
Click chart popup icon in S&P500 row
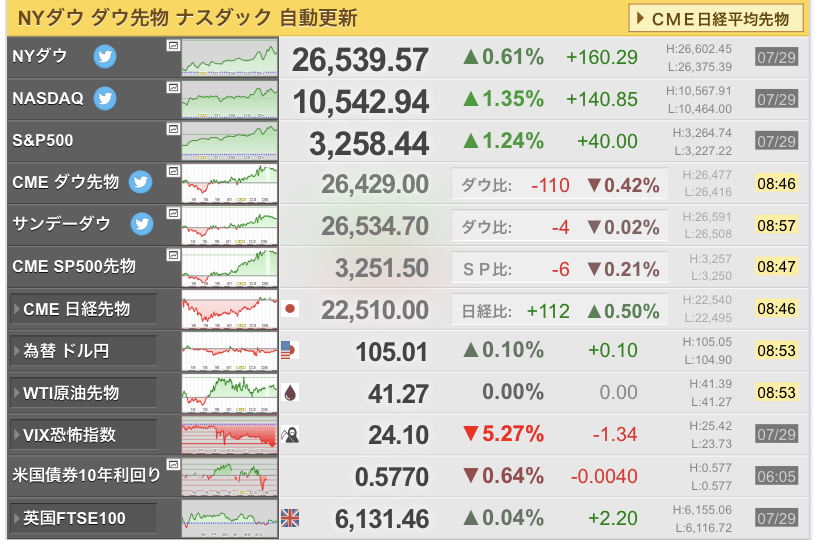tap(173, 129)
